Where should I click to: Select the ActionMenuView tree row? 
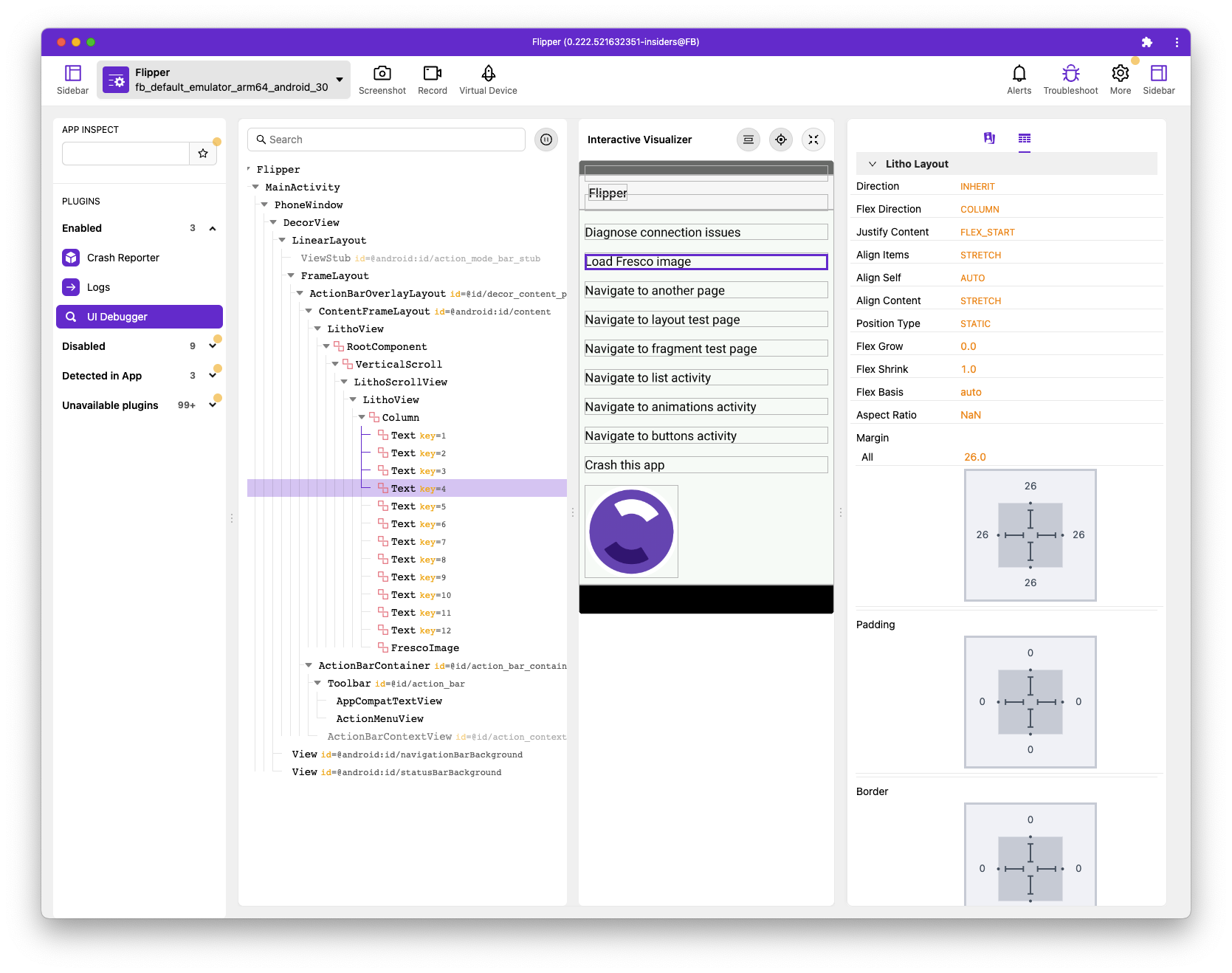click(x=407, y=719)
